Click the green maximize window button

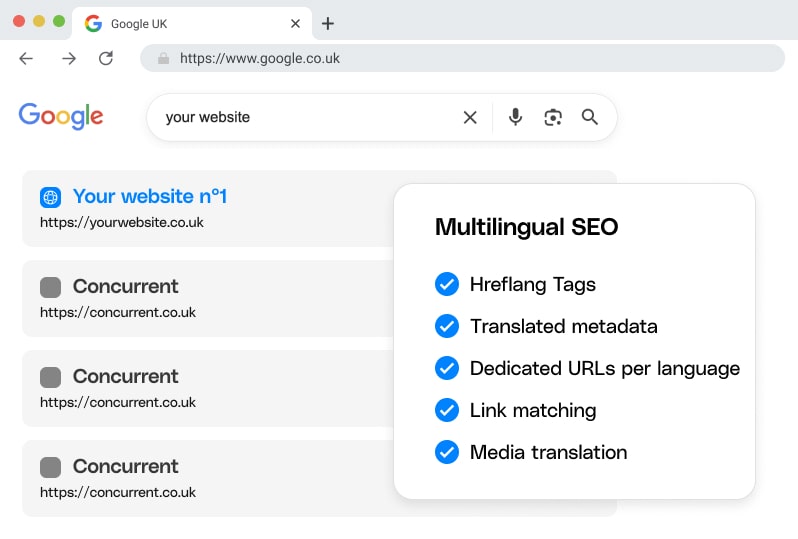click(x=59, y=21)
